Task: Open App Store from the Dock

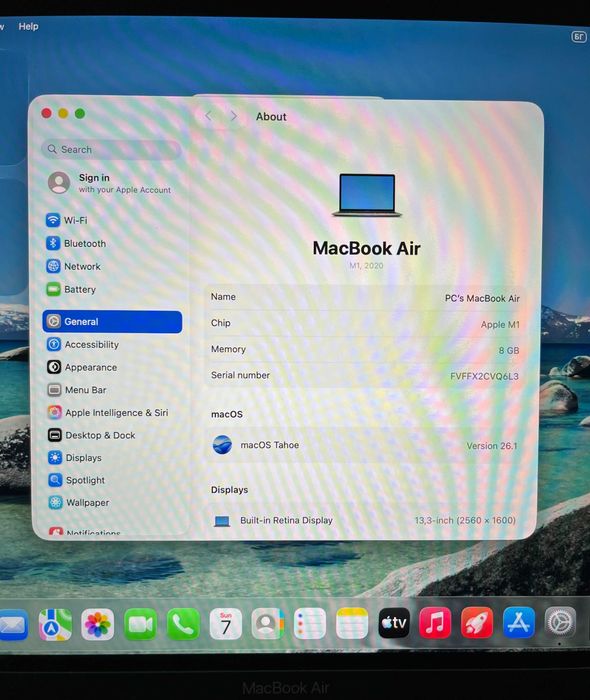Action: pos(519,622)
